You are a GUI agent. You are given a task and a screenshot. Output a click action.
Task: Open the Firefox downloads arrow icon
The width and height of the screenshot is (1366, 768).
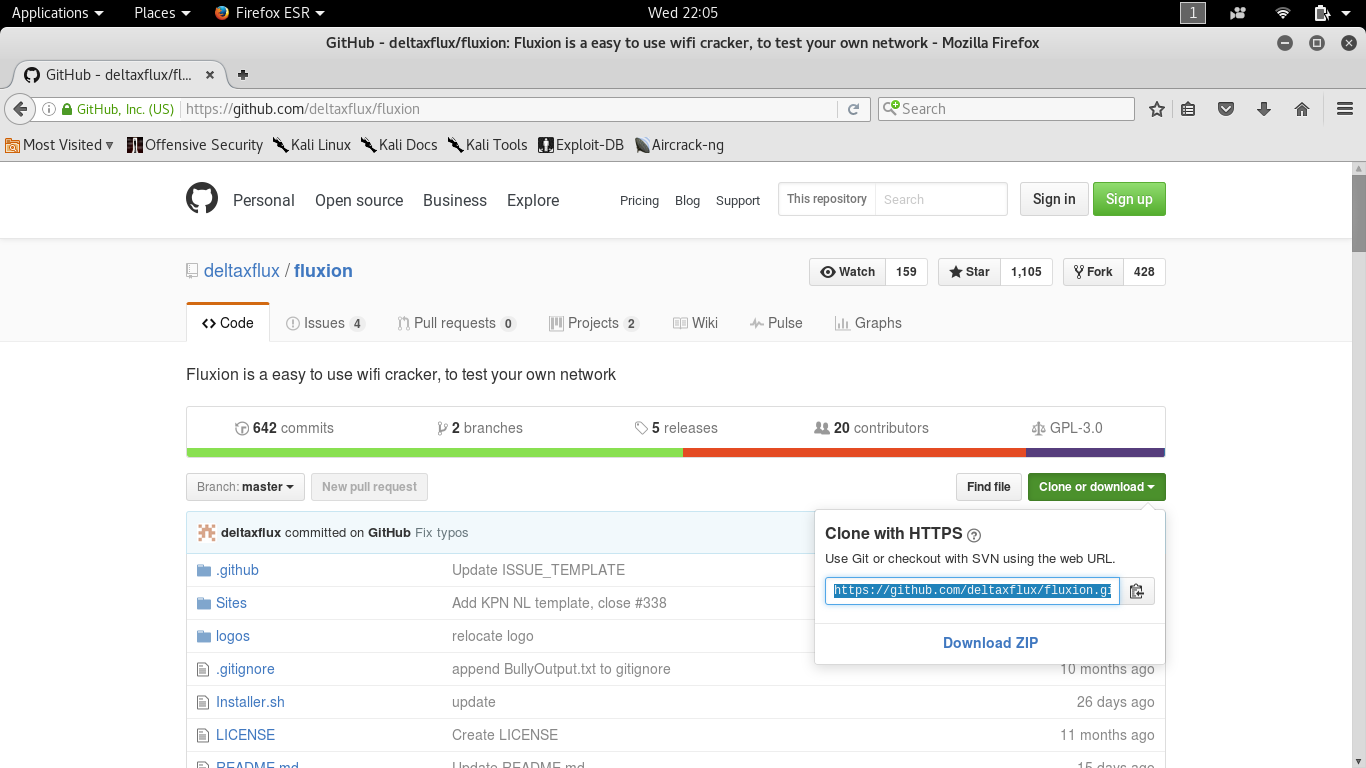pyautogui.click(x=1264, y=109)
